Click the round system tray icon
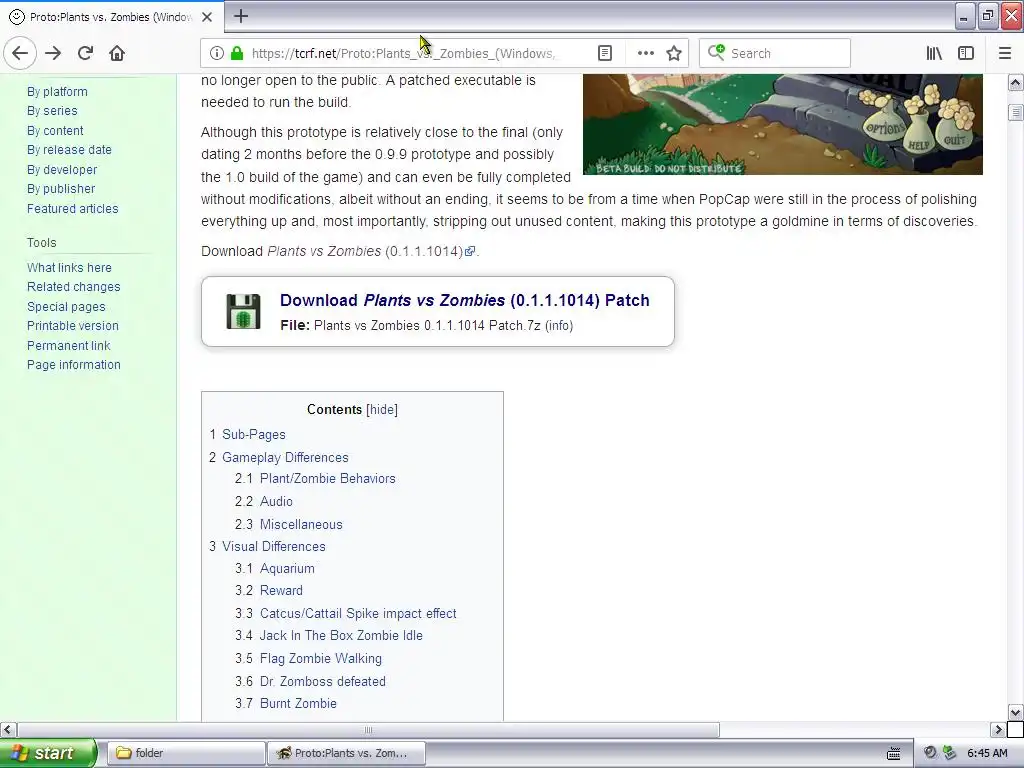The image size is (1024, 768). pos(931,753)
